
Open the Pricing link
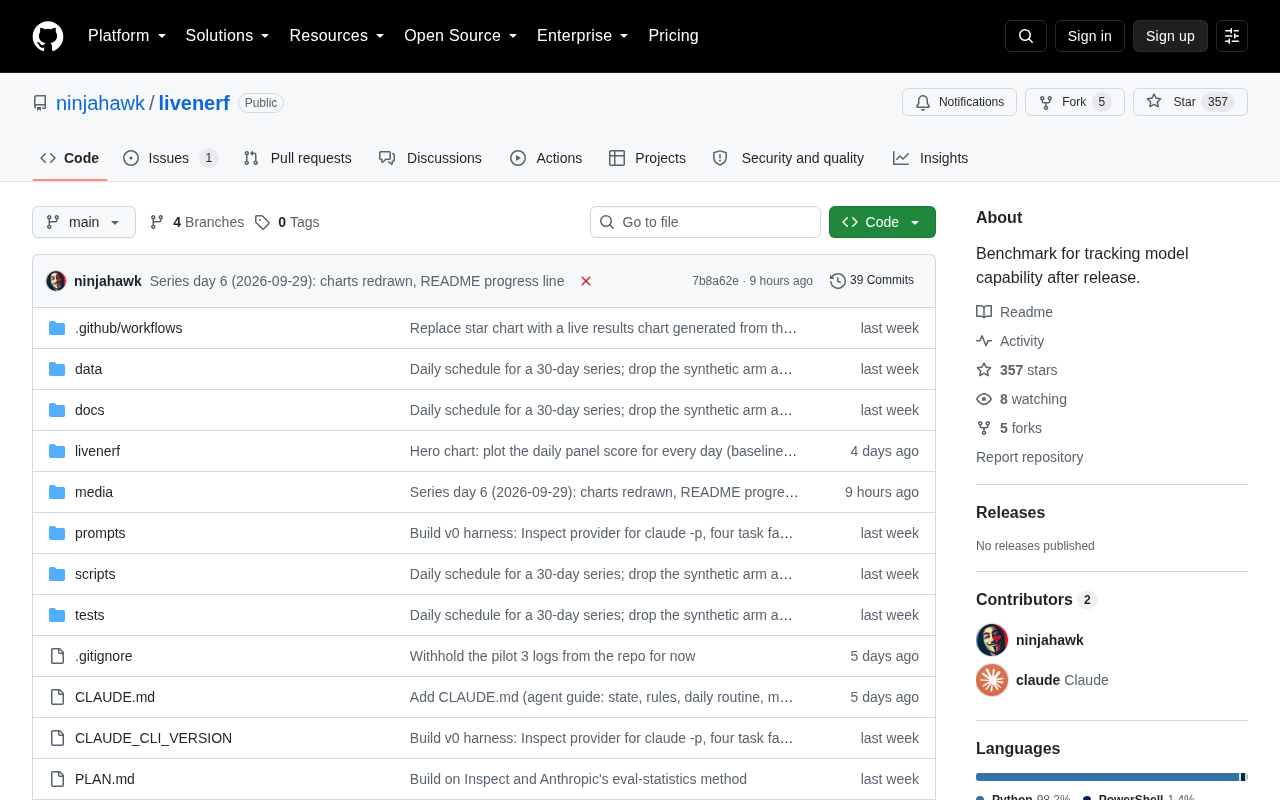click(x=673, y=36)
